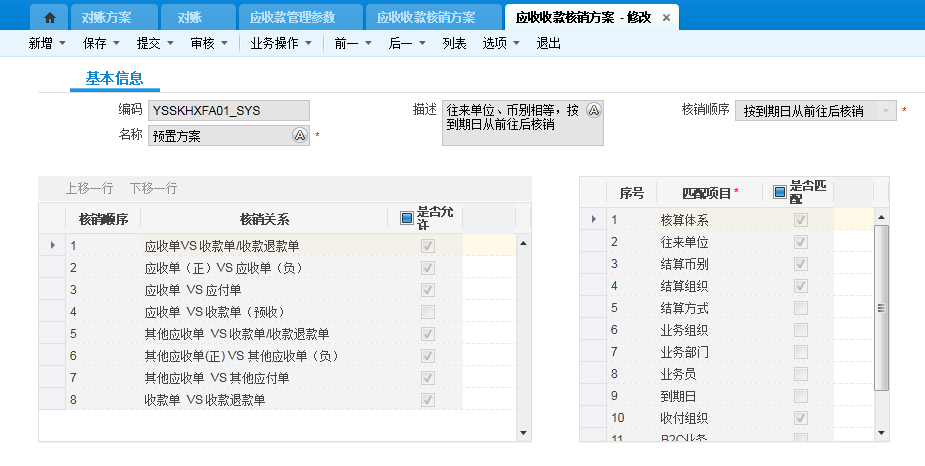
Task: Click multilingual icon in 名称 field
Action: click(x=299, y=135)
